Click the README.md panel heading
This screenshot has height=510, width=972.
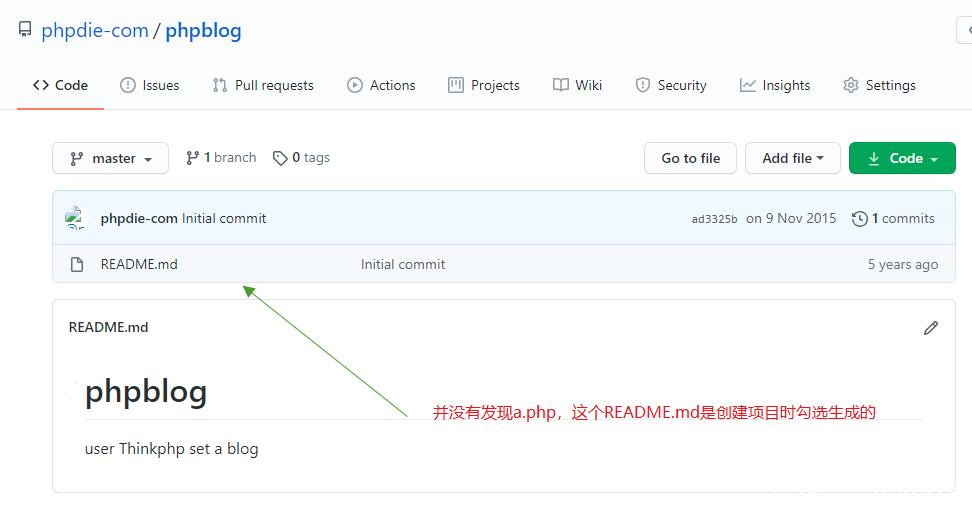point(108,327)
